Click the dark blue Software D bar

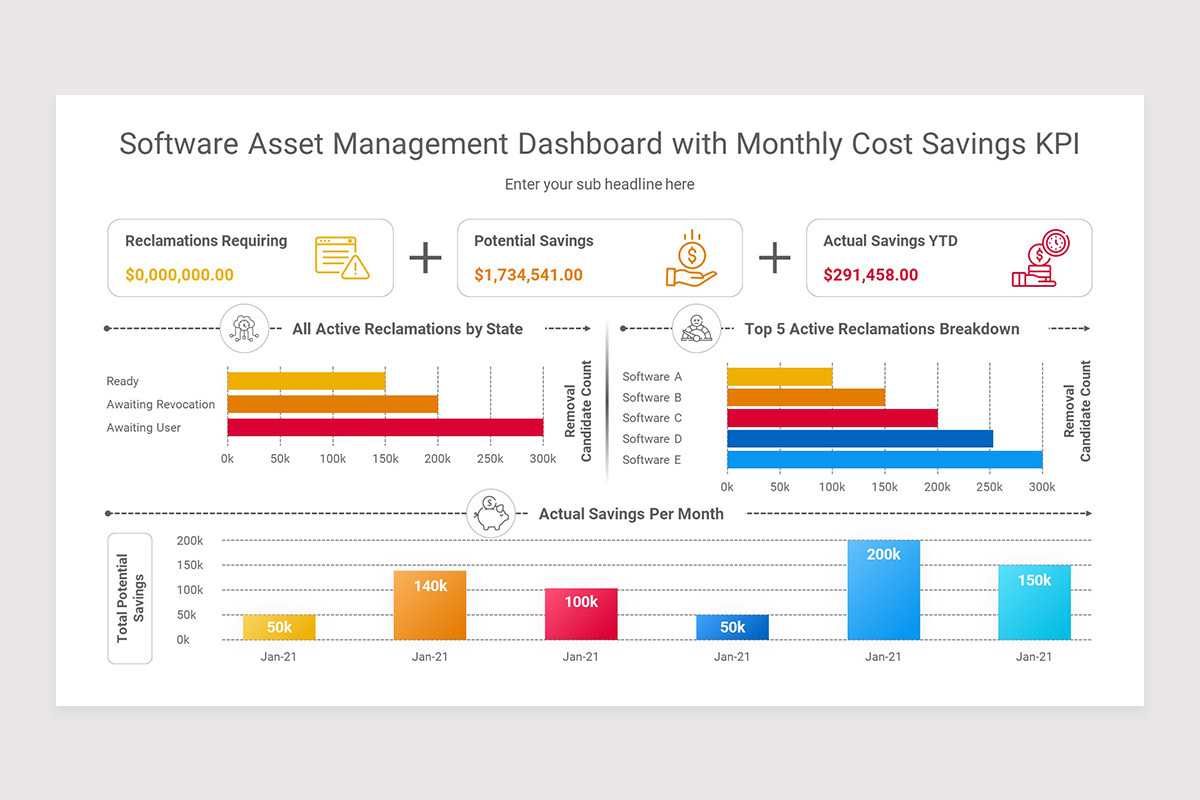(860, 438)
